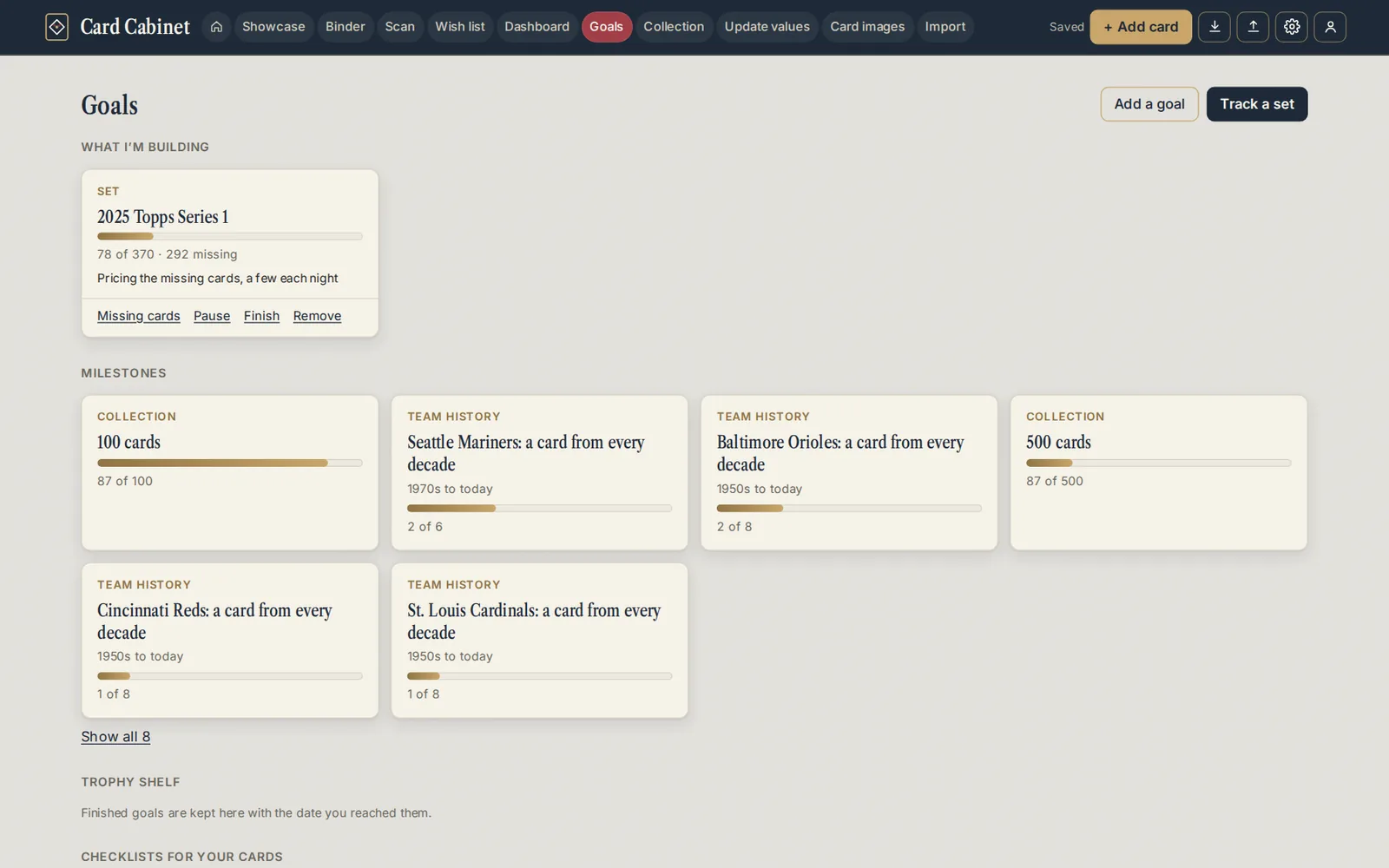Switch to the Dashboard tab

click(x=537, y=27)
